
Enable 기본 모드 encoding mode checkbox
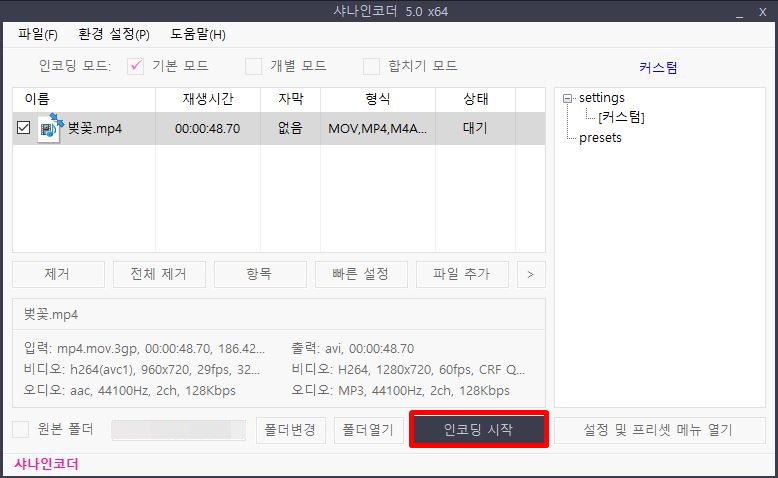135,66
